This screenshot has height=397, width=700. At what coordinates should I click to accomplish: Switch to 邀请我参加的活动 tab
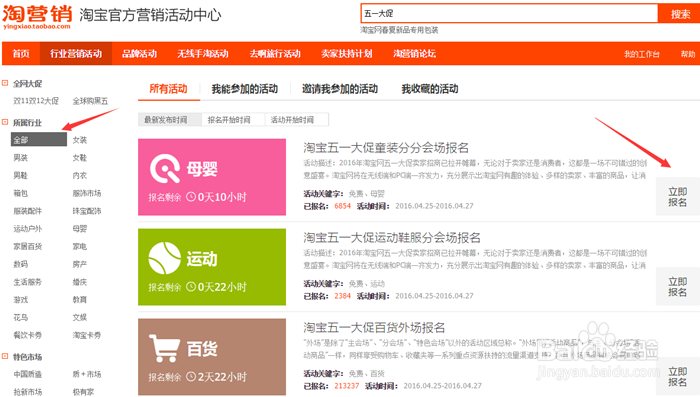[340, 89]
